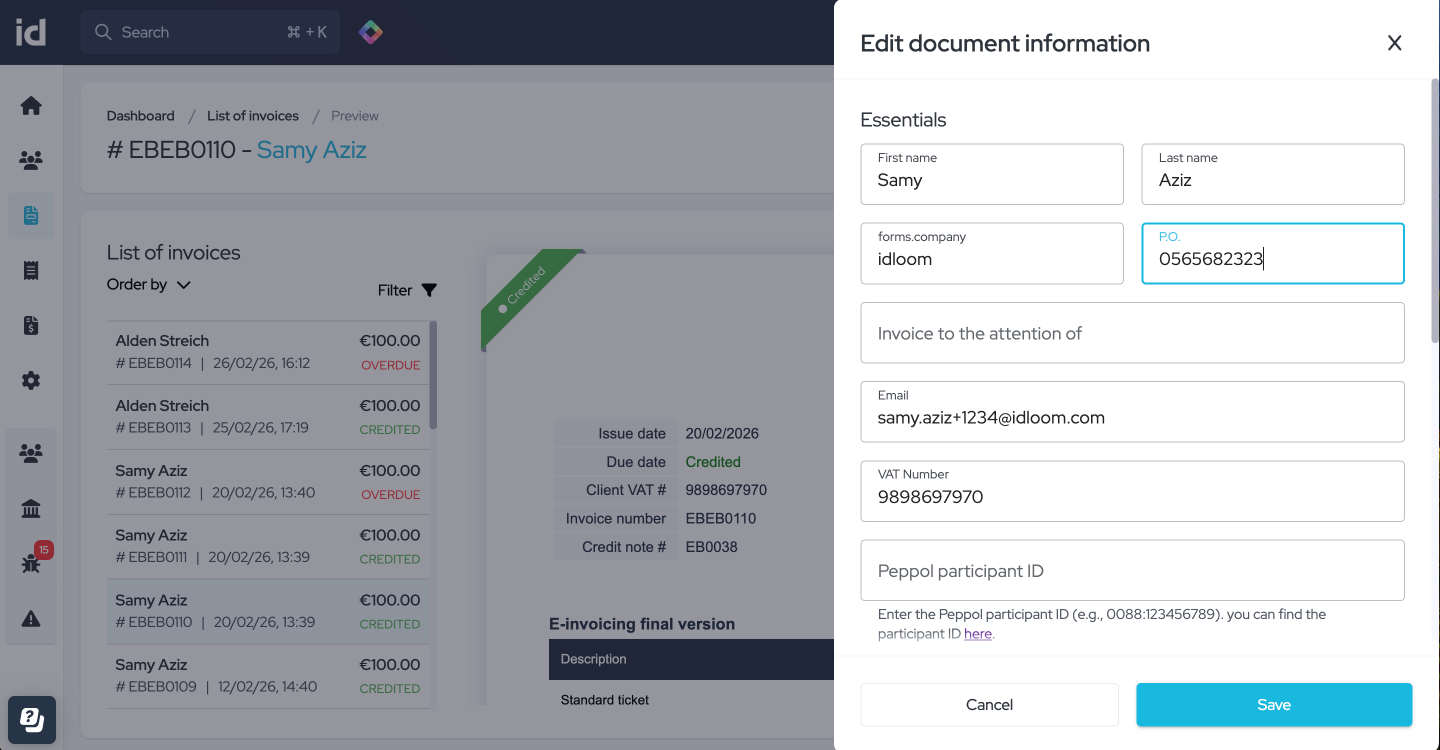Select the bank institution icon in the sidebar
1440x750 pixels.
tap(31, 508)
